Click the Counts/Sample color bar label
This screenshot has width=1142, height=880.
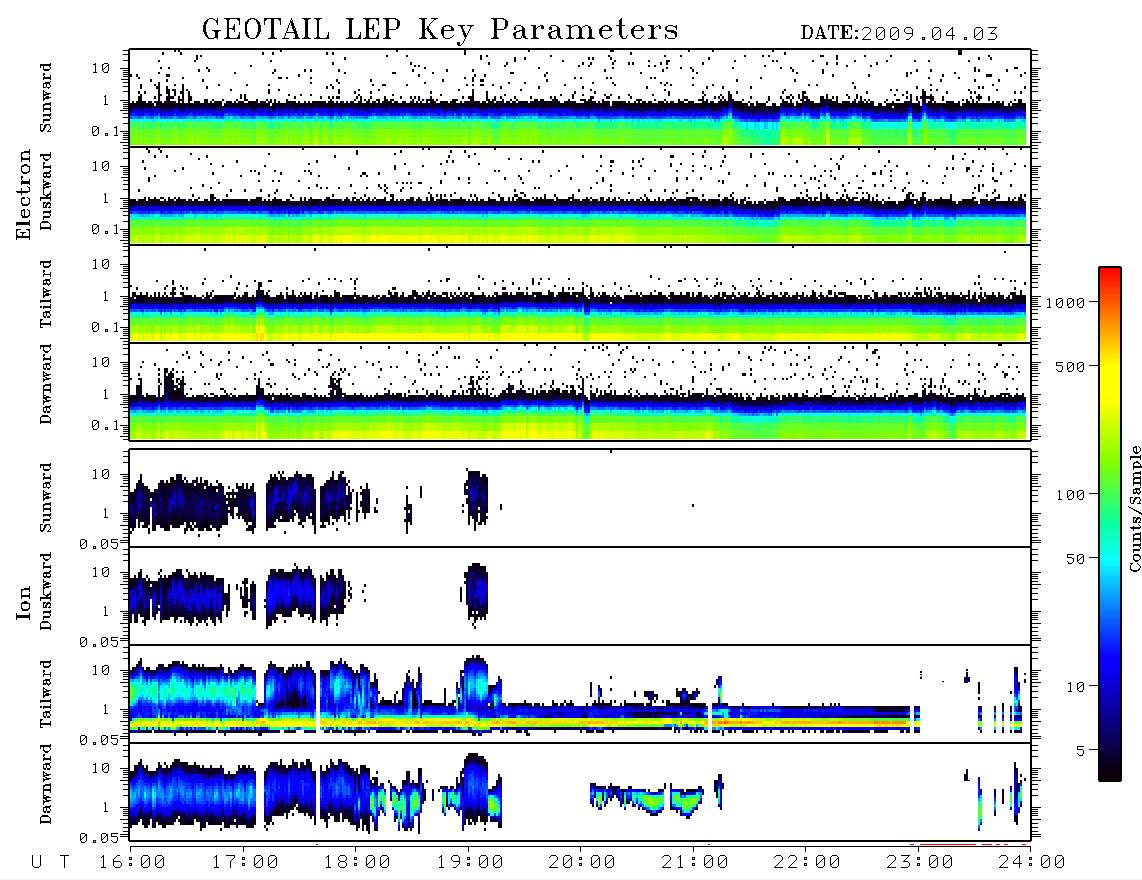[x=1134, y=508]
